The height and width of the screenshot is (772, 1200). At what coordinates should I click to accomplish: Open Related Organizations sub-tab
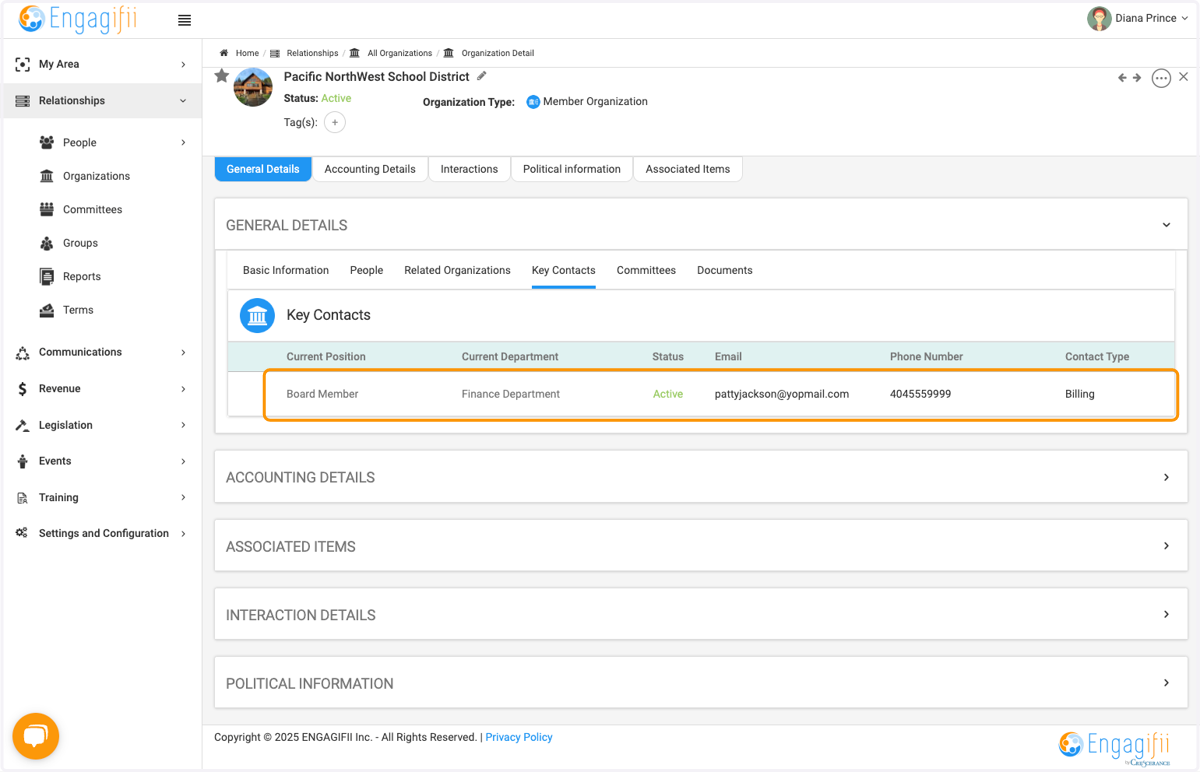[457, 270]
